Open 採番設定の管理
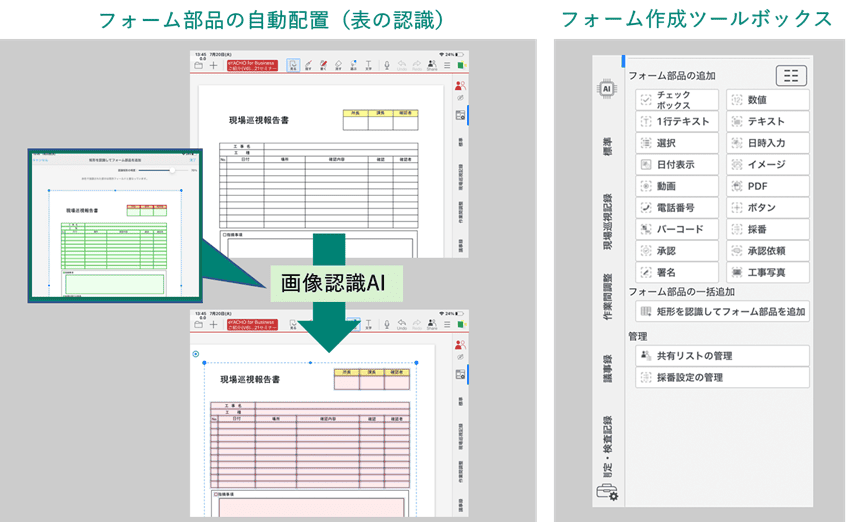847x522 pixels. pyautogui.click(x=722, y=378)
